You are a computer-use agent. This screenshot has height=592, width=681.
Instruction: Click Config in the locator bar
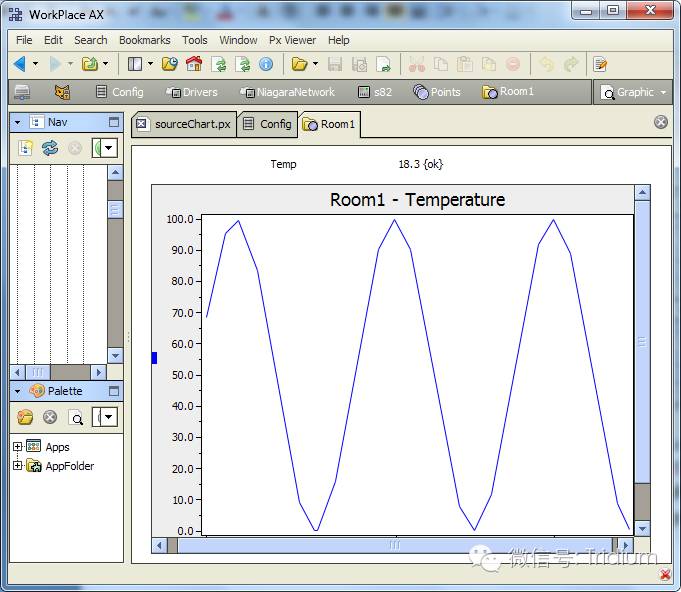pos(119,92)
